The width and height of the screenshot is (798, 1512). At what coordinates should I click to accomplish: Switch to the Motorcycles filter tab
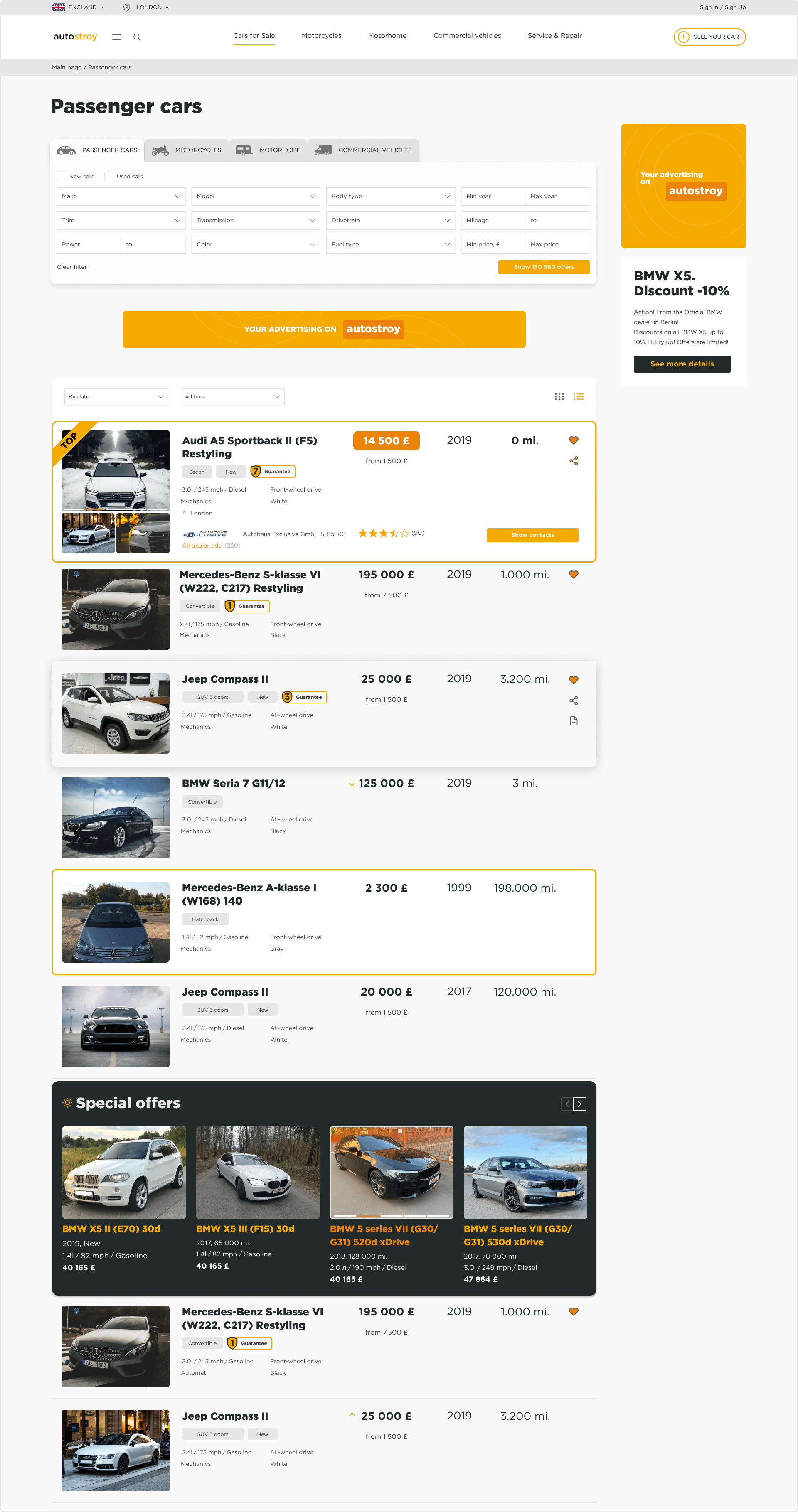pyautogui.click(x=187, y=150)
